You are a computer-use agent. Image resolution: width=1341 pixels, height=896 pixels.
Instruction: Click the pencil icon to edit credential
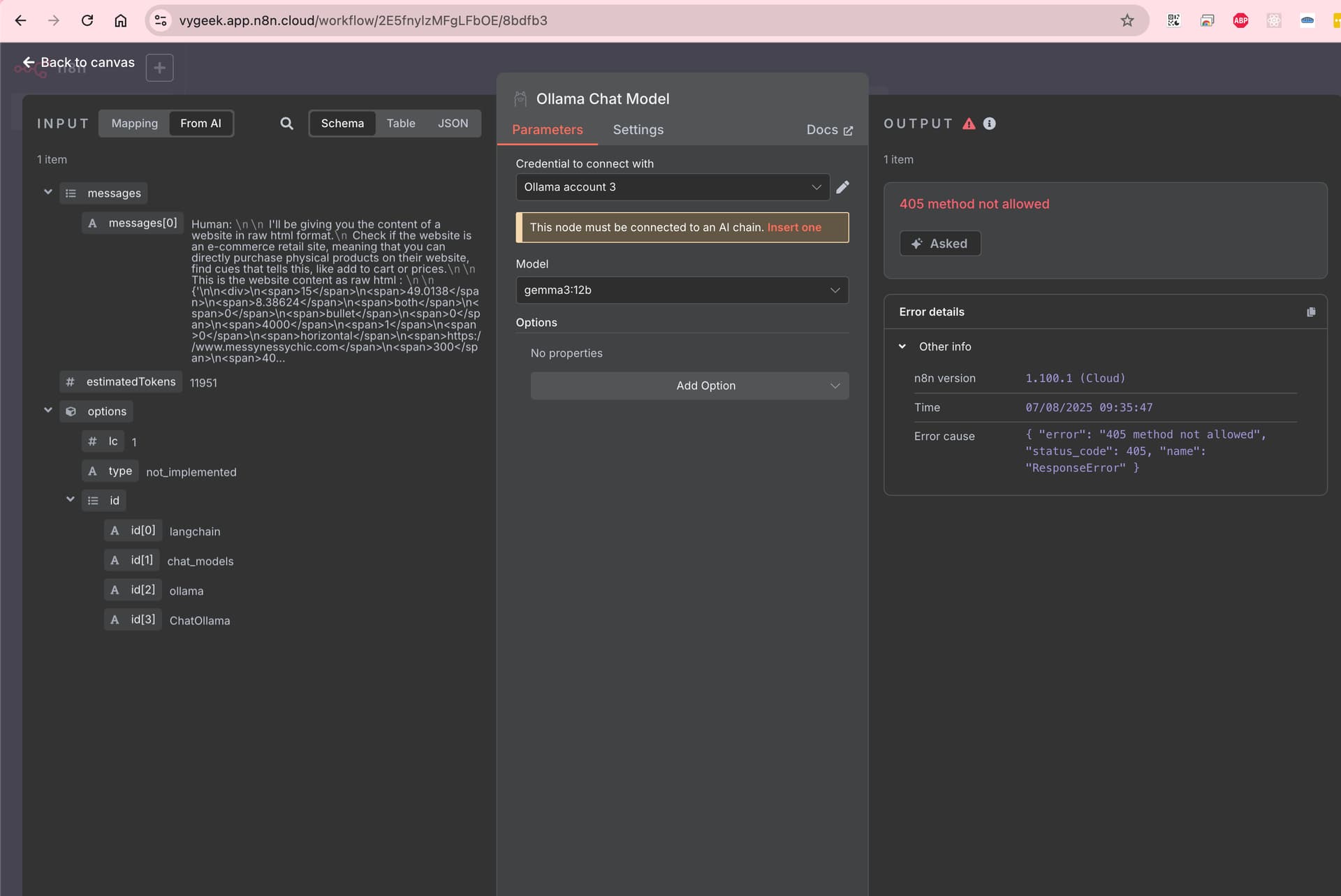click(842, 187)
